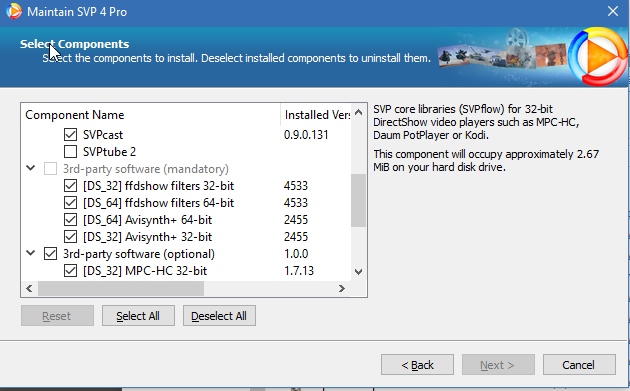The height and width of the screenshot is (391, 630).
Task: Check the SVPtube 2 component checkbox
Action: tap(70, 151)
